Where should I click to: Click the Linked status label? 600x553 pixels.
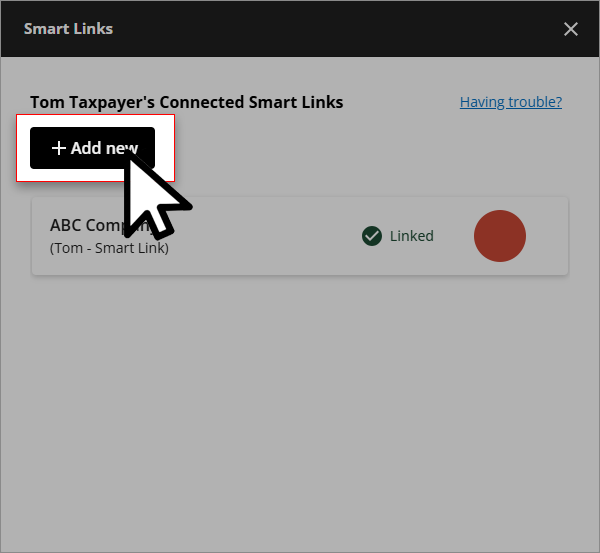(411, 236)
